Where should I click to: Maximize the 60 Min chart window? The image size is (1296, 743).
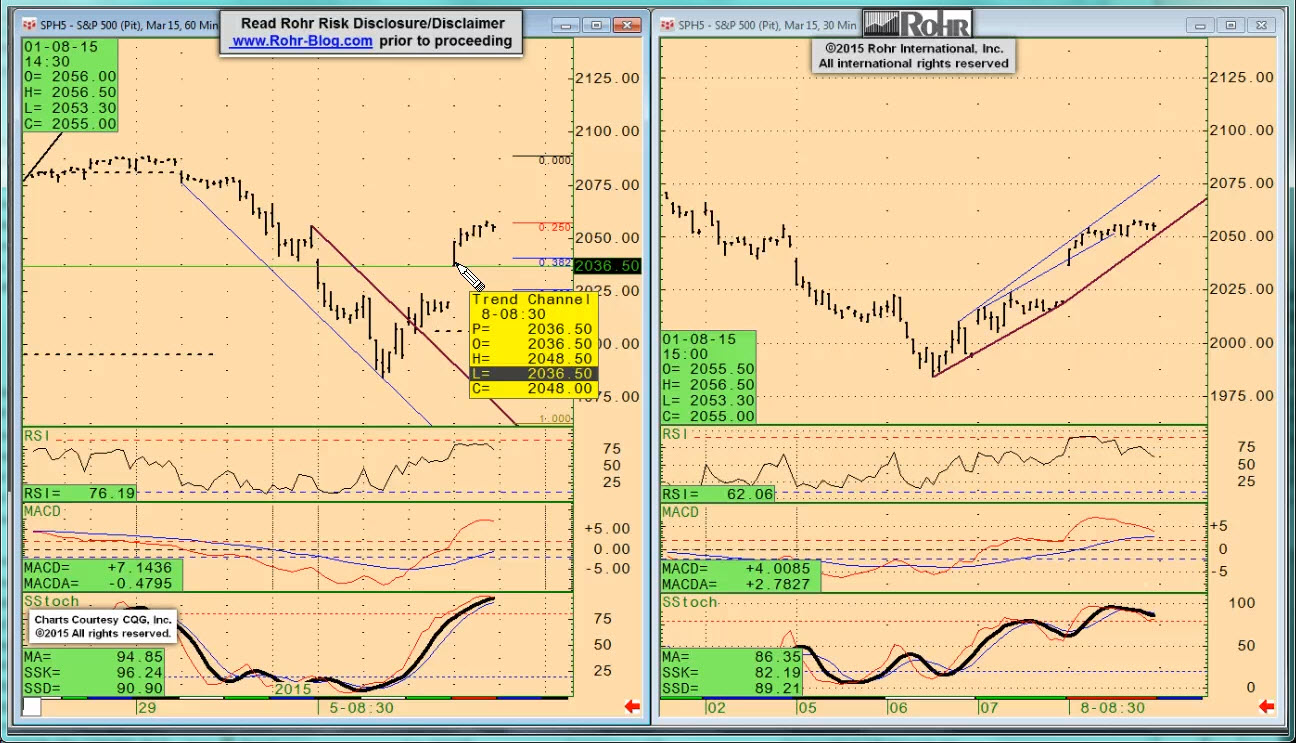tap(597, 25)
